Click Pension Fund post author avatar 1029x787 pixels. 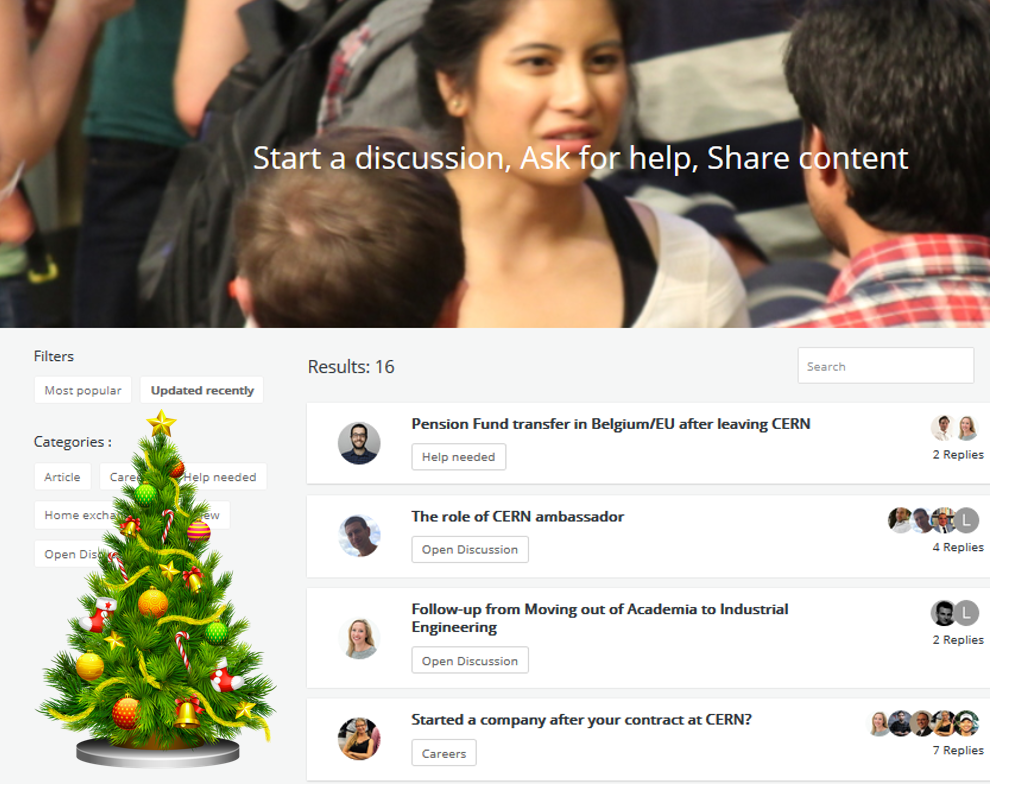pyautogui.click(x=359, y=444)
